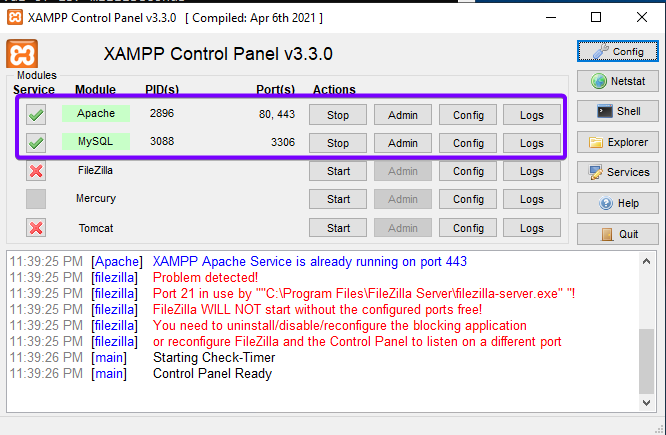Click 'Port 21 in use' log line
Image resolution: width=666 pixels, height=435 pixels.
tap(364, 294)
